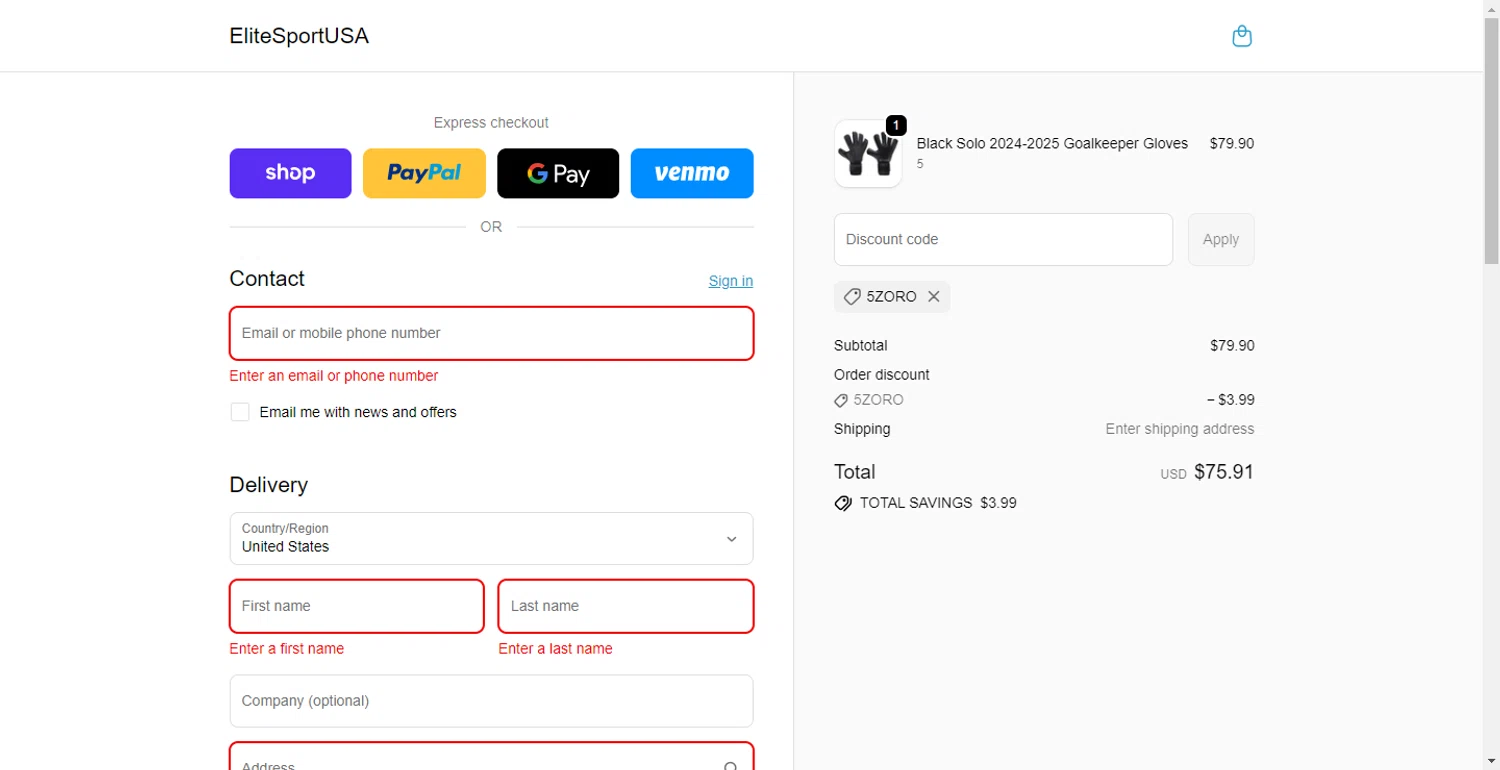Focus the Company (optional) field

click(491, 701)
